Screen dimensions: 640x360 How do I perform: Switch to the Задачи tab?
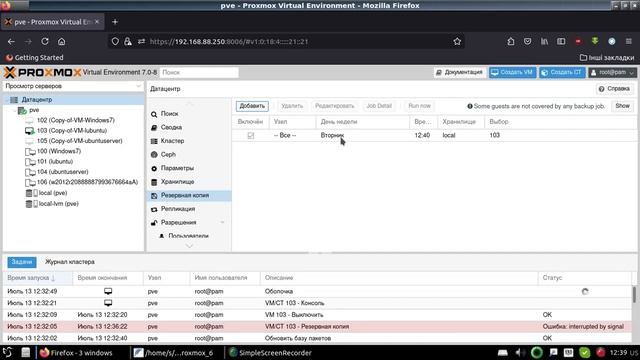pos(22,262)
